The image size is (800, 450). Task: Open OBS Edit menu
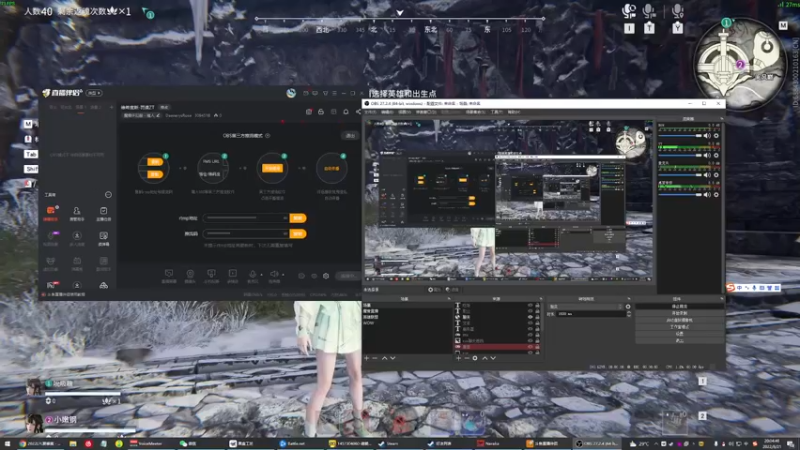(387, 112)
